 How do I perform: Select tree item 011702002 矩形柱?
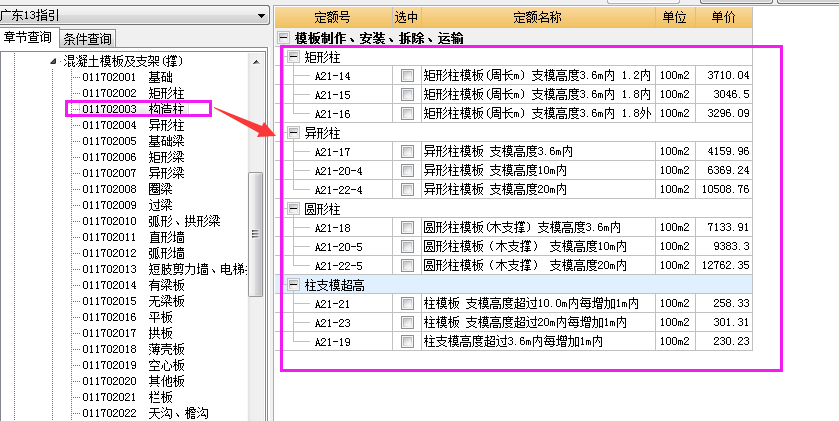pyautogui.click(x=133, y=94)
